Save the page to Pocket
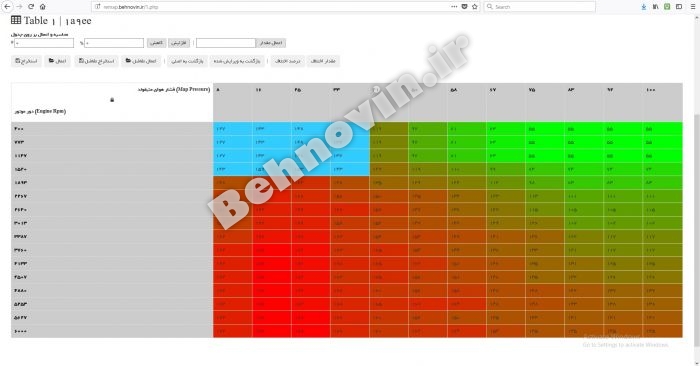Screen dimensions: 700x366 (464, 7)
